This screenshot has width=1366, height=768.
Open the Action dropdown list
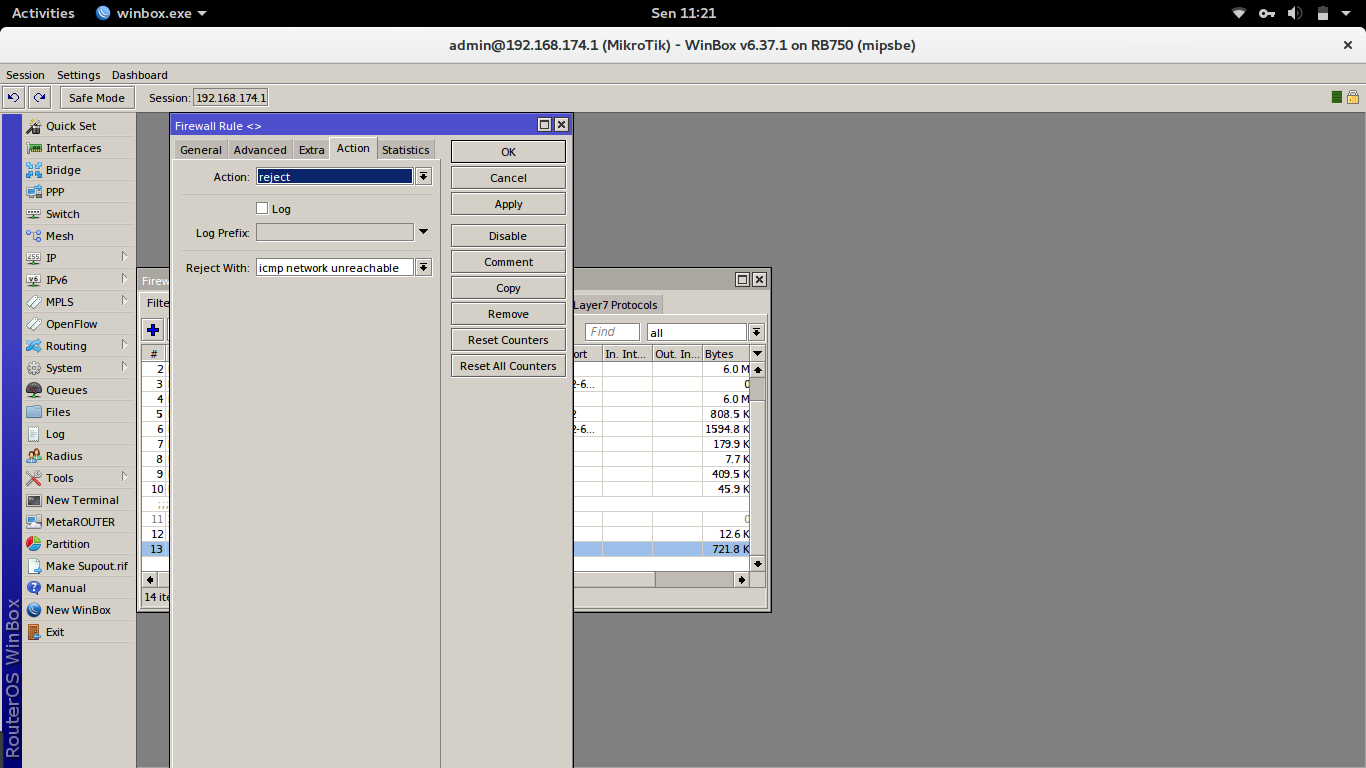pyautogui.click(x=424, y=176)
